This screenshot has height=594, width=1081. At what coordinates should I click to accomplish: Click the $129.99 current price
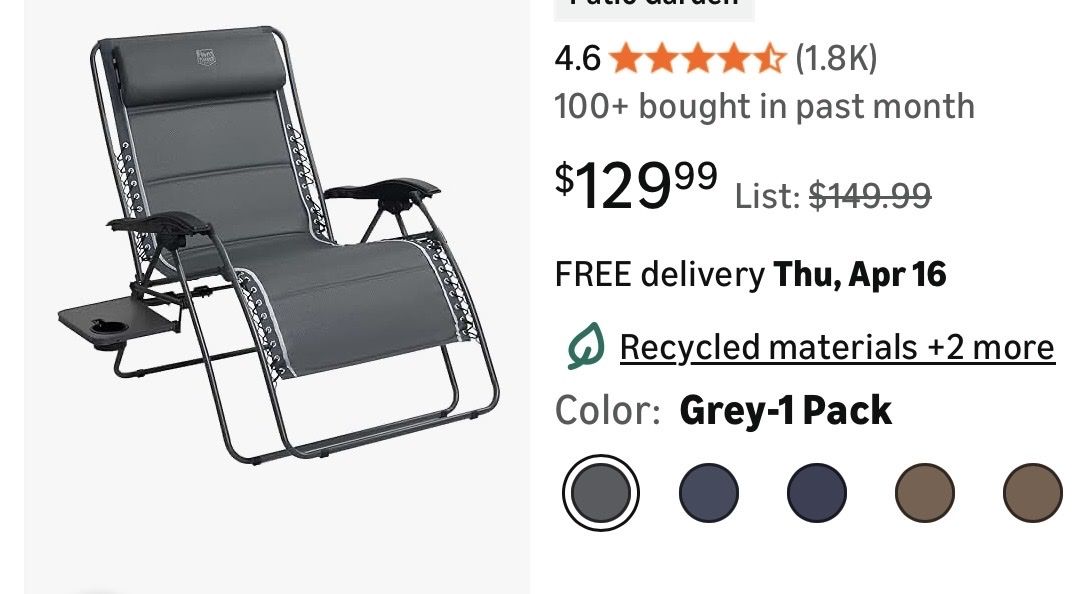636,185
